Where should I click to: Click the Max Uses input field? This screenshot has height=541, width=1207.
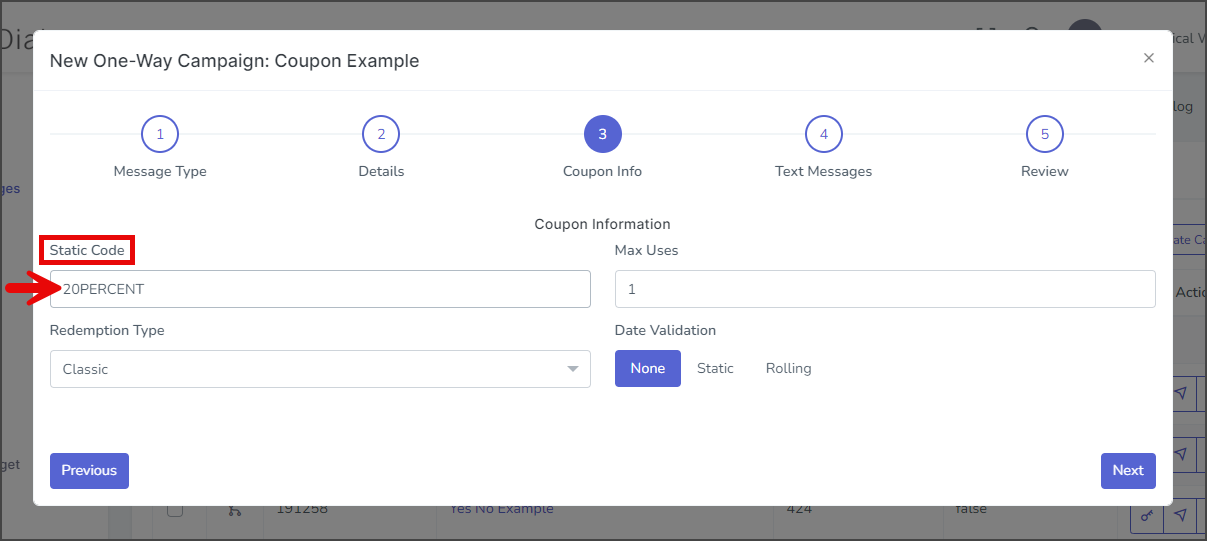coord(885,289)
